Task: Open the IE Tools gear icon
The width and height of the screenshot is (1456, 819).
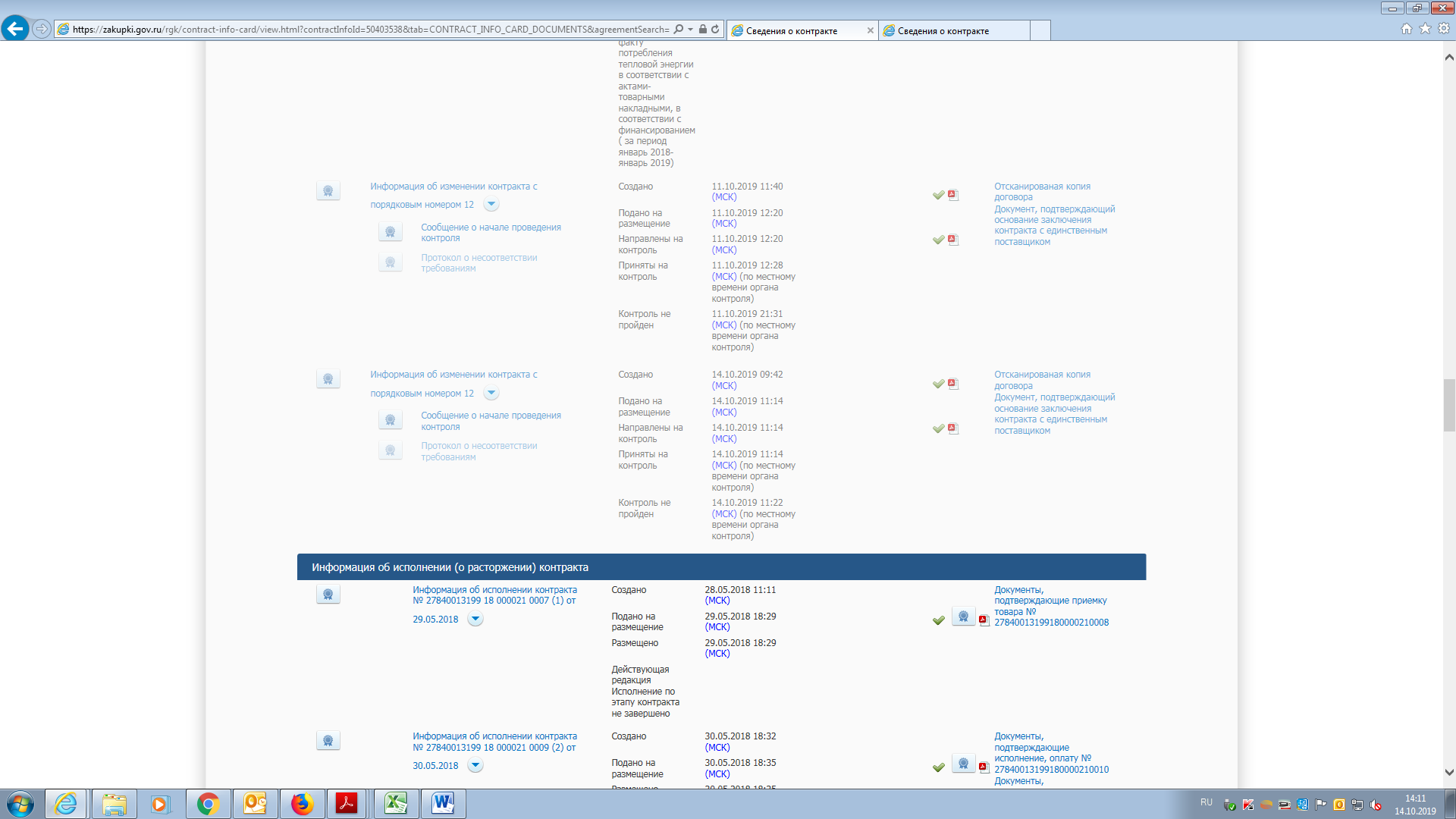Action: [x=1444, y=29]
